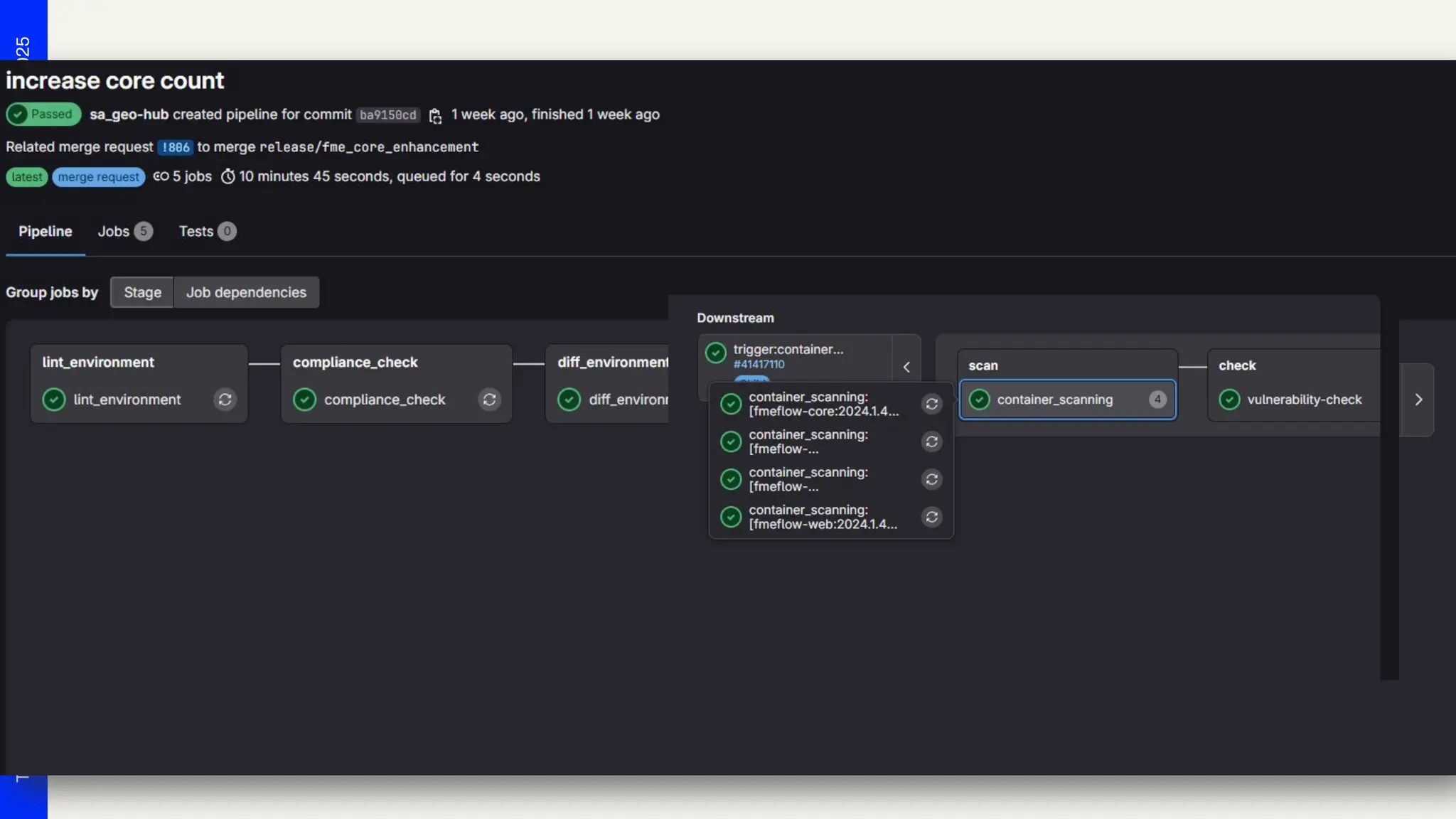This screenshot has width=1456, height=819.
Task: Click the sa_geo-hub author name
Action: (x=129, y=114)
